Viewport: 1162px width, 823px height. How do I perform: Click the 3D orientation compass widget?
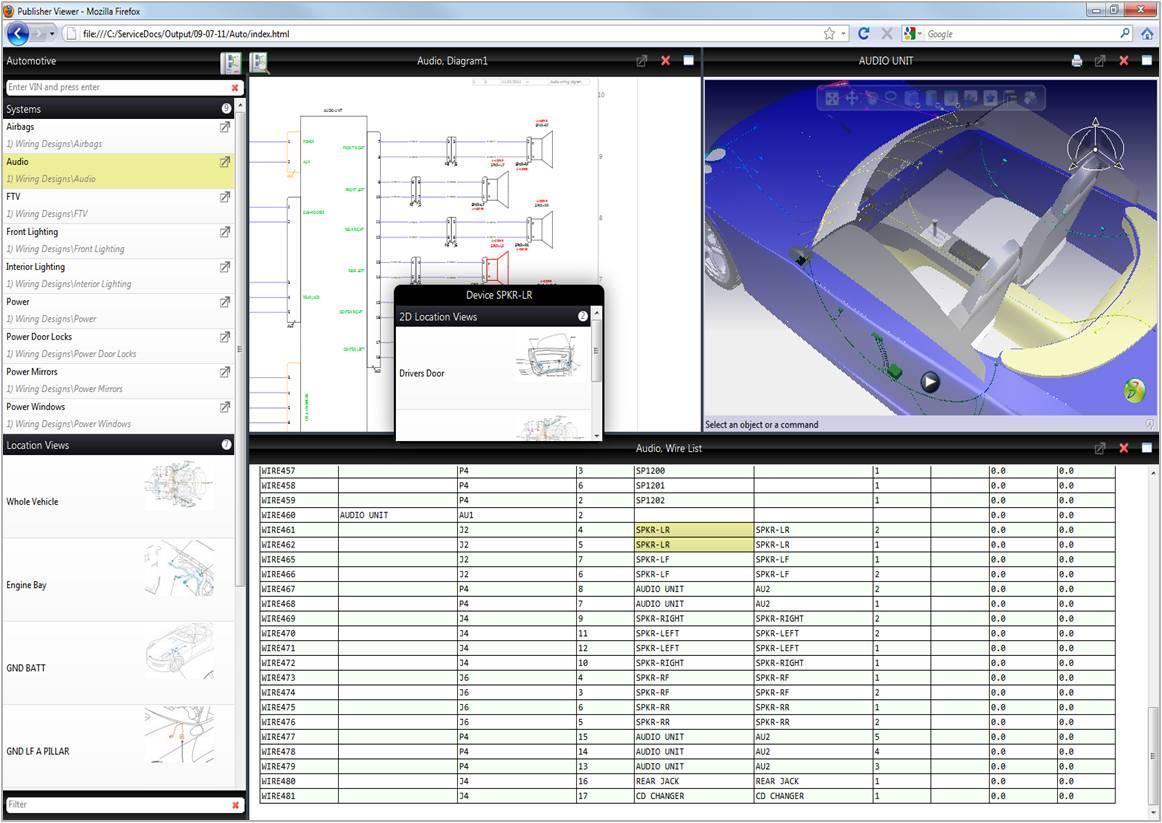pos(1095,147)
